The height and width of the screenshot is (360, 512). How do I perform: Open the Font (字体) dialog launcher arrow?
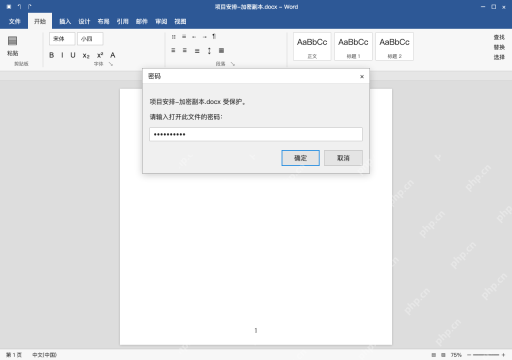[111, 64]
